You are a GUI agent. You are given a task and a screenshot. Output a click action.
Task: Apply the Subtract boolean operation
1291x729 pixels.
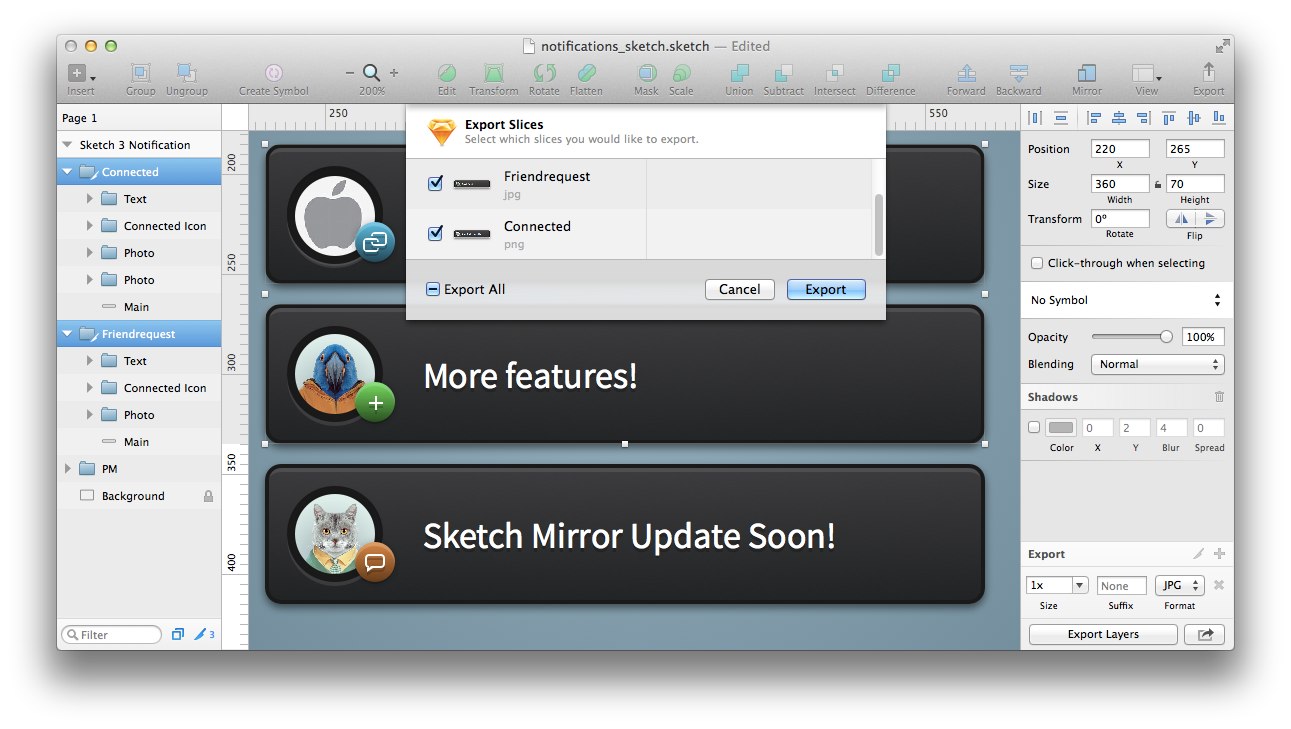pos(784,73)
